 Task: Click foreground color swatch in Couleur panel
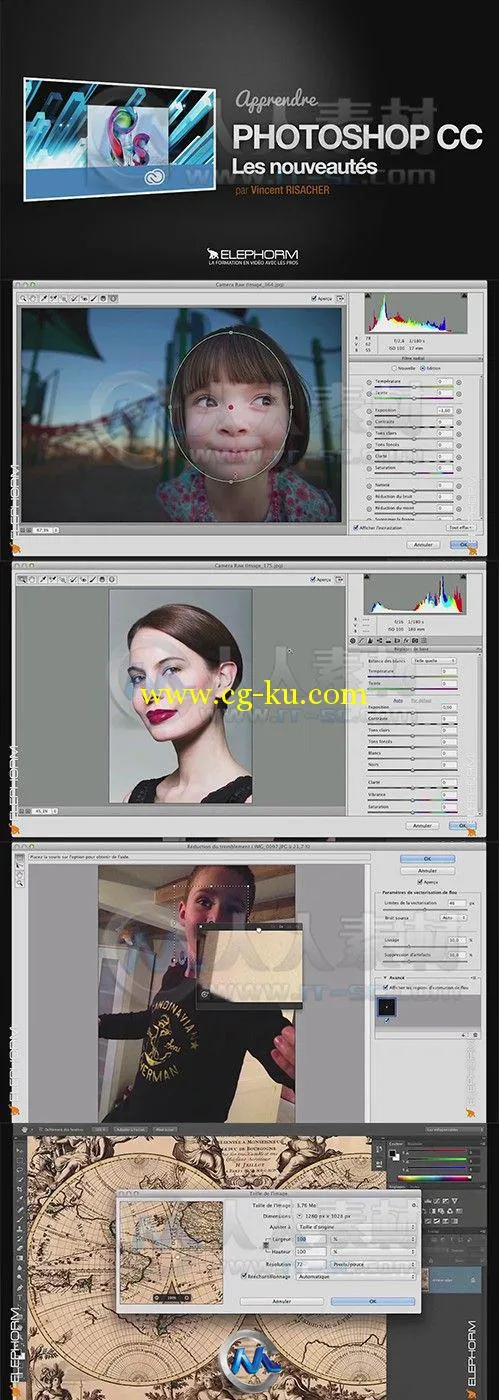(x=393, y=1155)
